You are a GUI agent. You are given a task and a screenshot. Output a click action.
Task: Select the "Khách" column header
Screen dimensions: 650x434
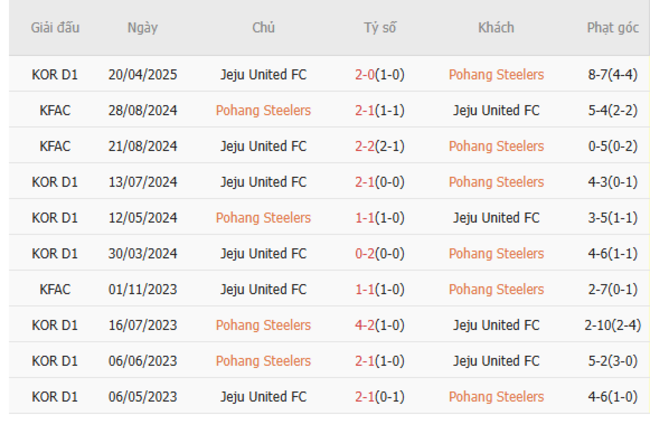click(x=496, y=28)
